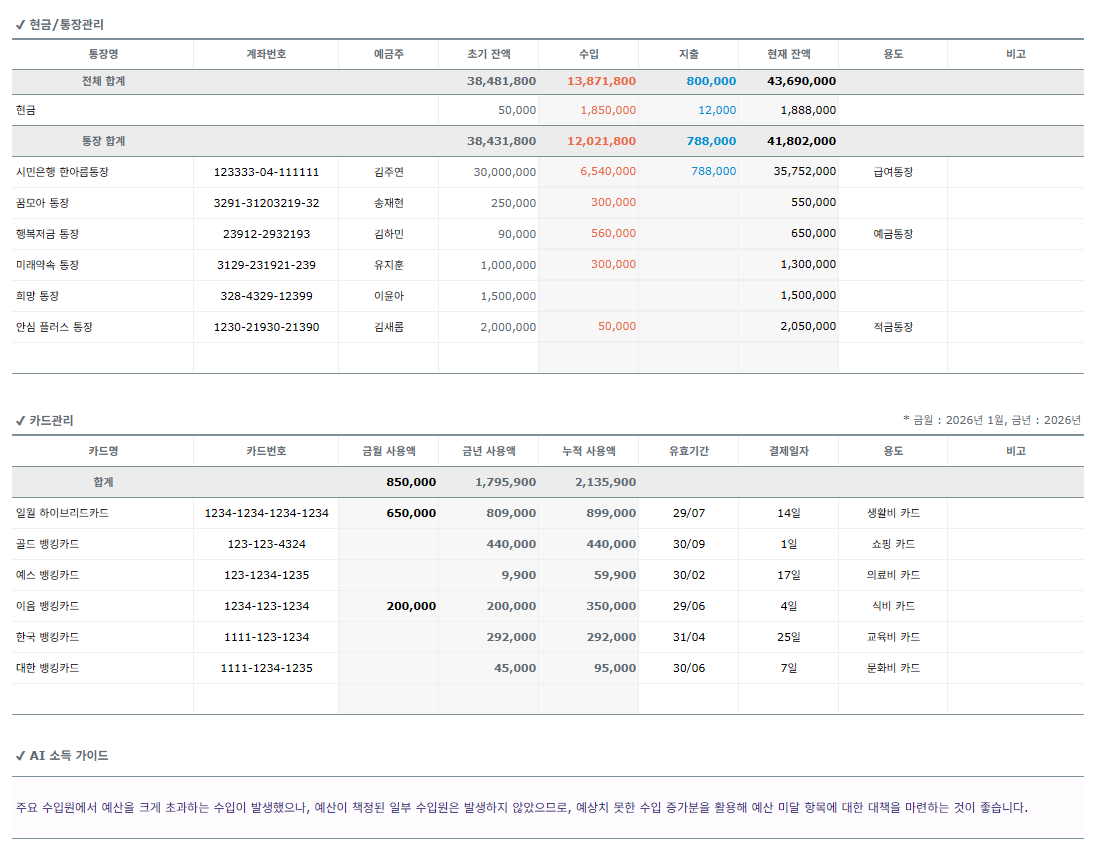Click account number 3129-231921-239
The height and width of the screenshot is (856, 1096).
click(x=266, y=265)
